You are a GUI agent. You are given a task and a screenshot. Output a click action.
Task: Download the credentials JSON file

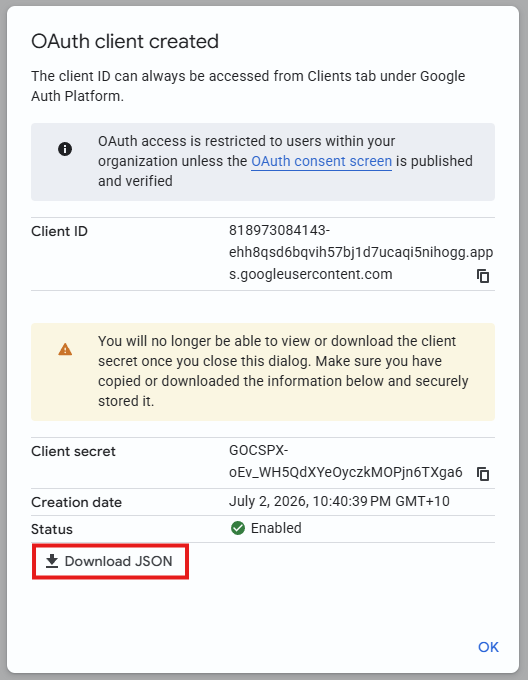(x=110, y=561)
